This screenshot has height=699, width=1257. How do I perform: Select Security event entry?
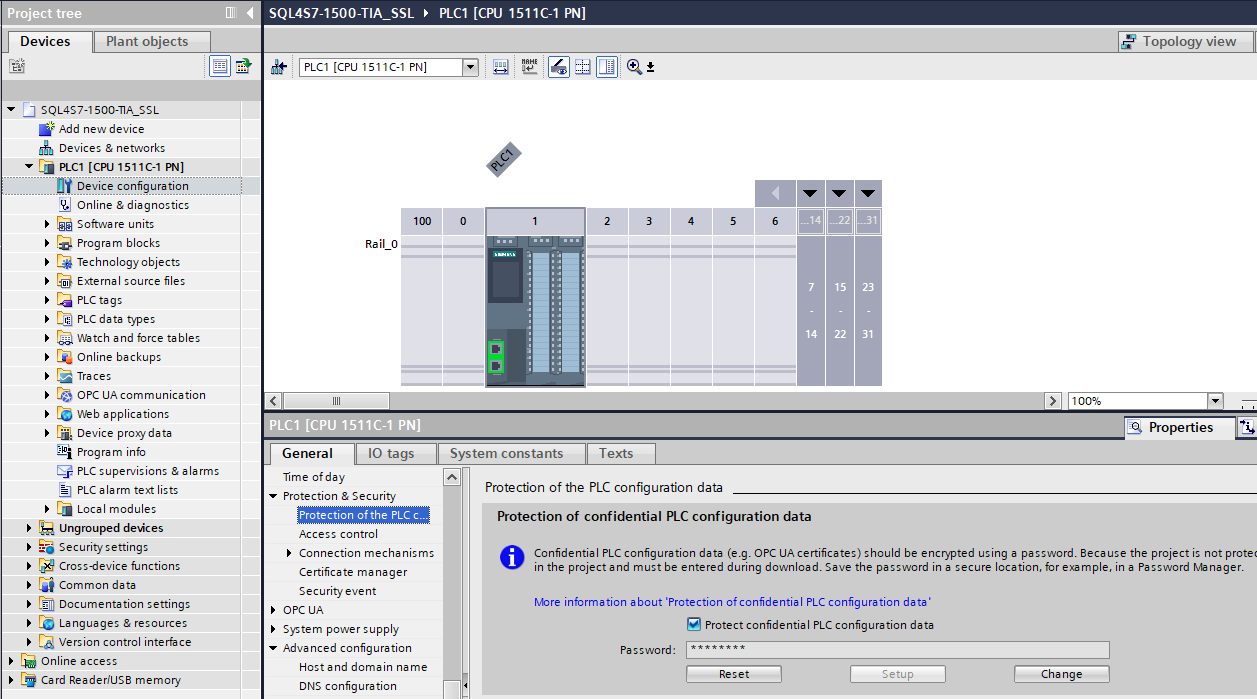pos(338,591)
